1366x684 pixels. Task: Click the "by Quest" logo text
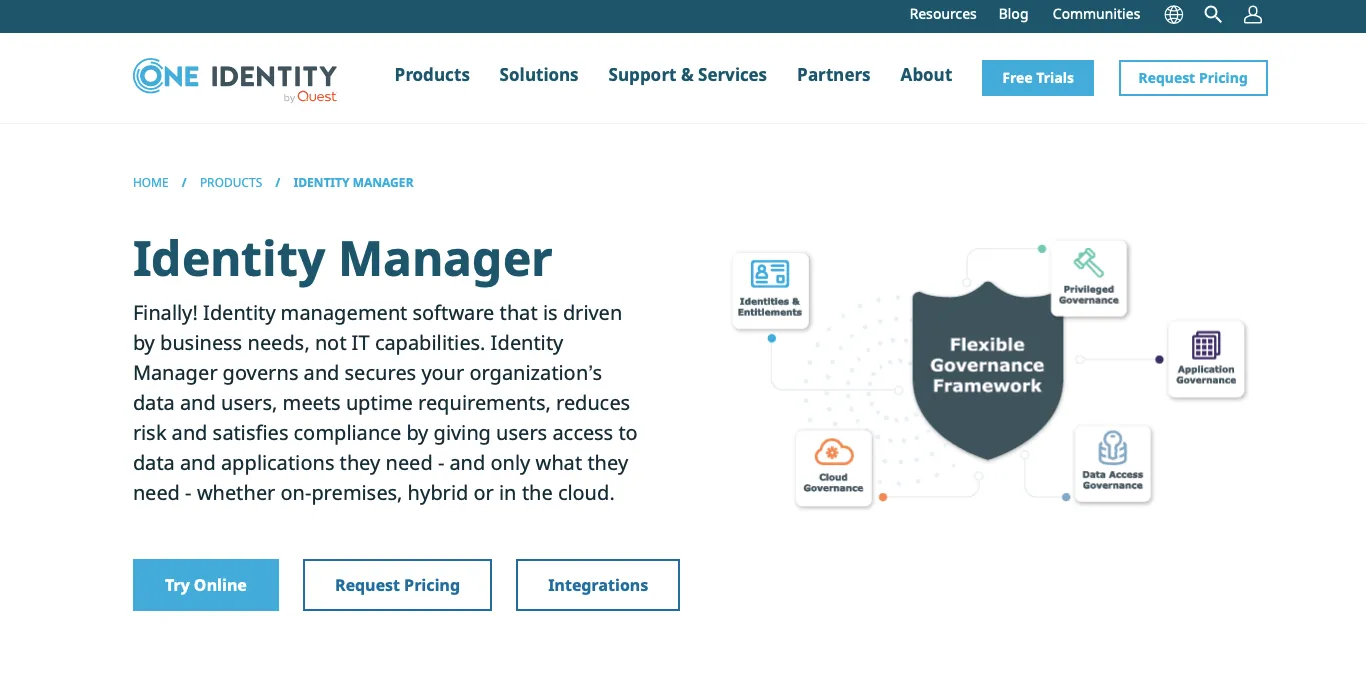(310, 97)
